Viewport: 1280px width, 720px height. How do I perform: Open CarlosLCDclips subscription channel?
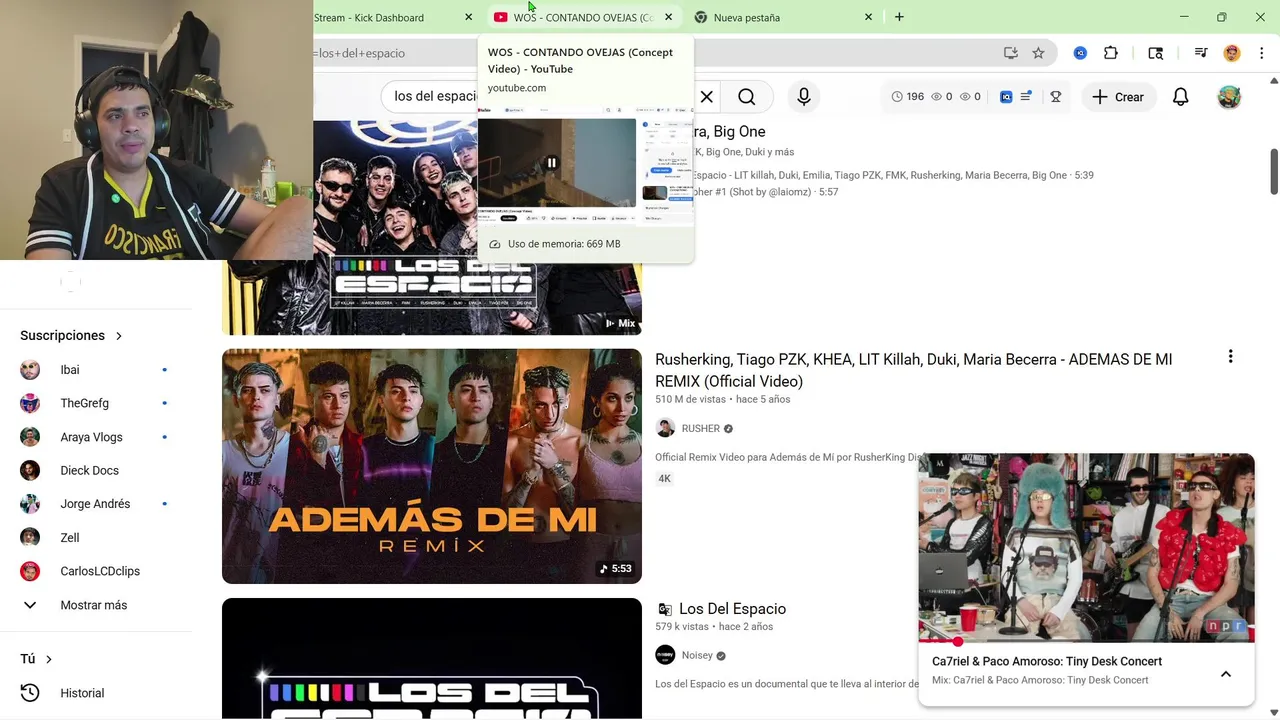click(x=96, y=571)
